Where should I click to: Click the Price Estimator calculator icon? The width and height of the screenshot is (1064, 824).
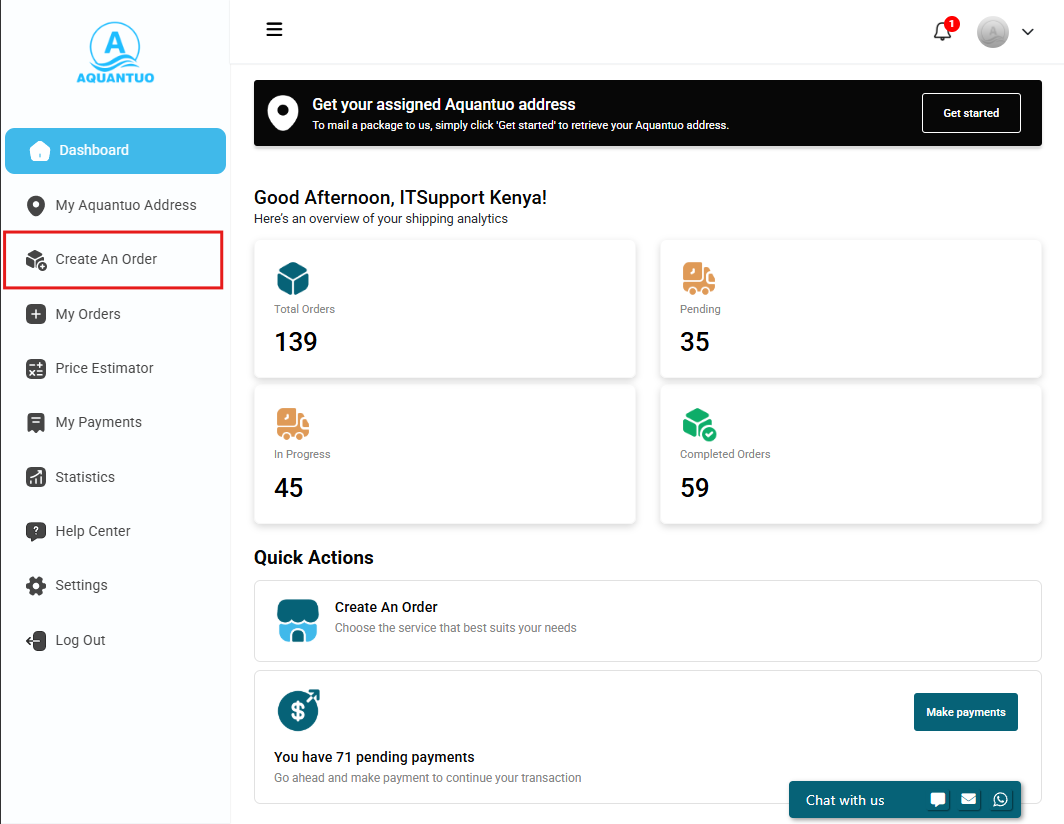coord(36,368)
